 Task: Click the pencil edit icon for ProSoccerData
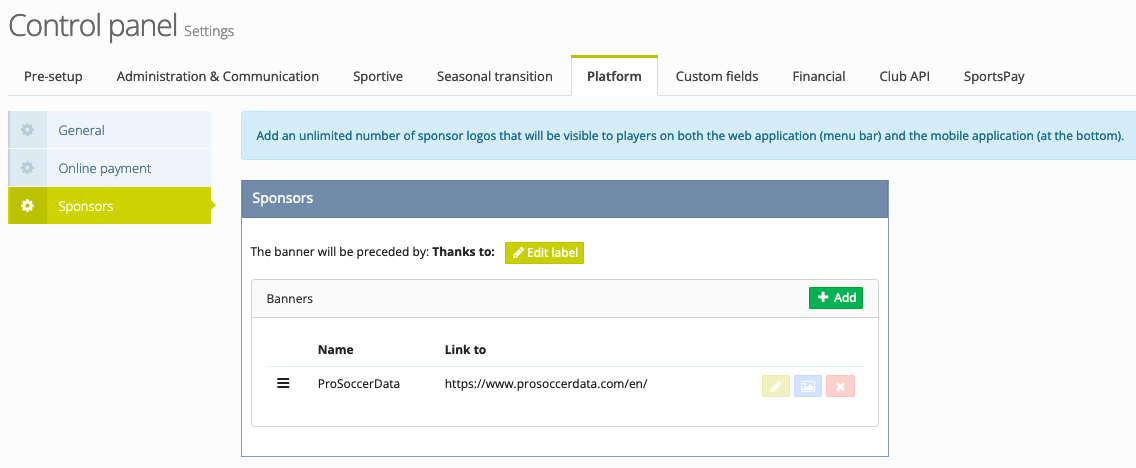coord(776,386)
